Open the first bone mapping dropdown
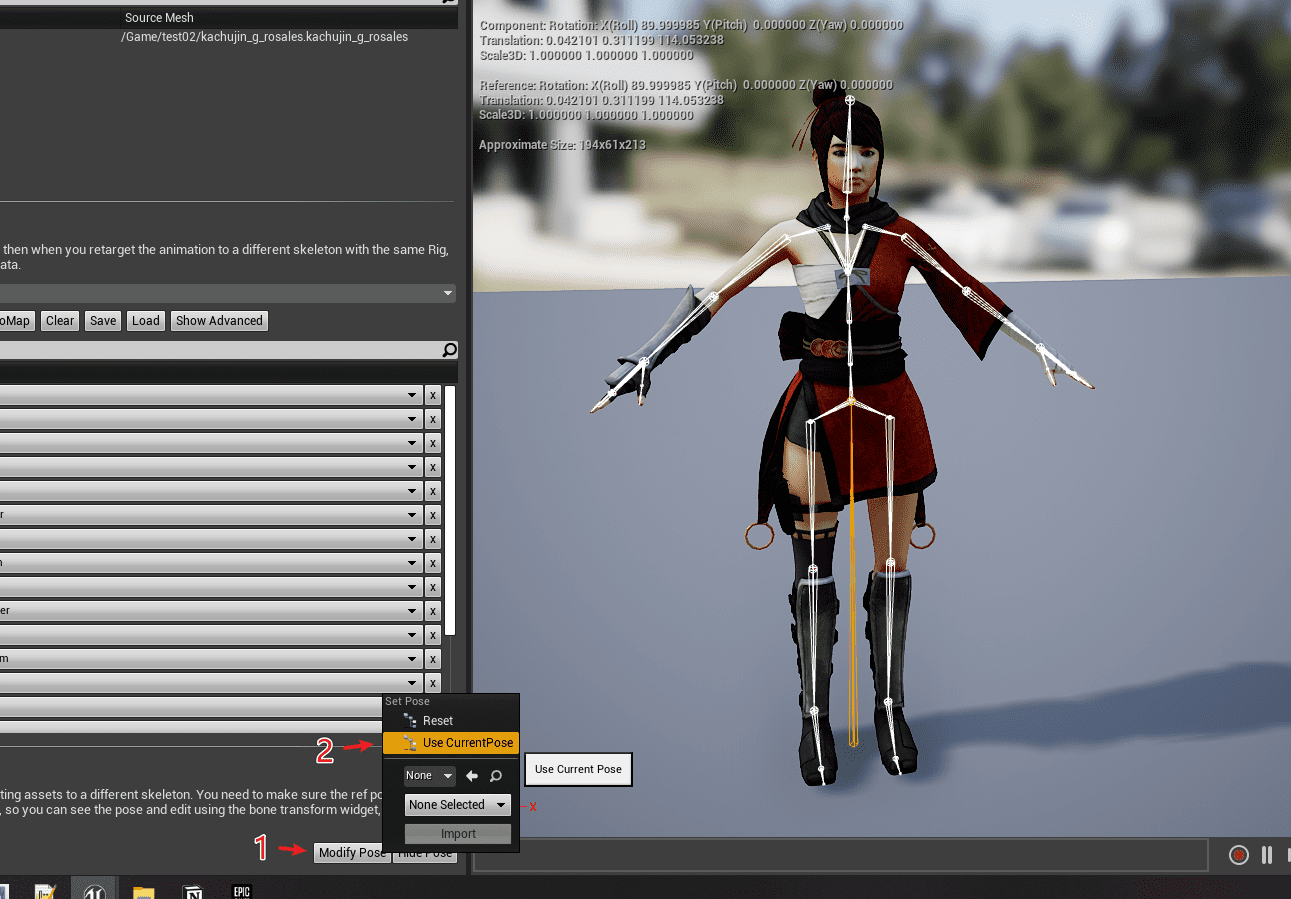 pos(210,395)
